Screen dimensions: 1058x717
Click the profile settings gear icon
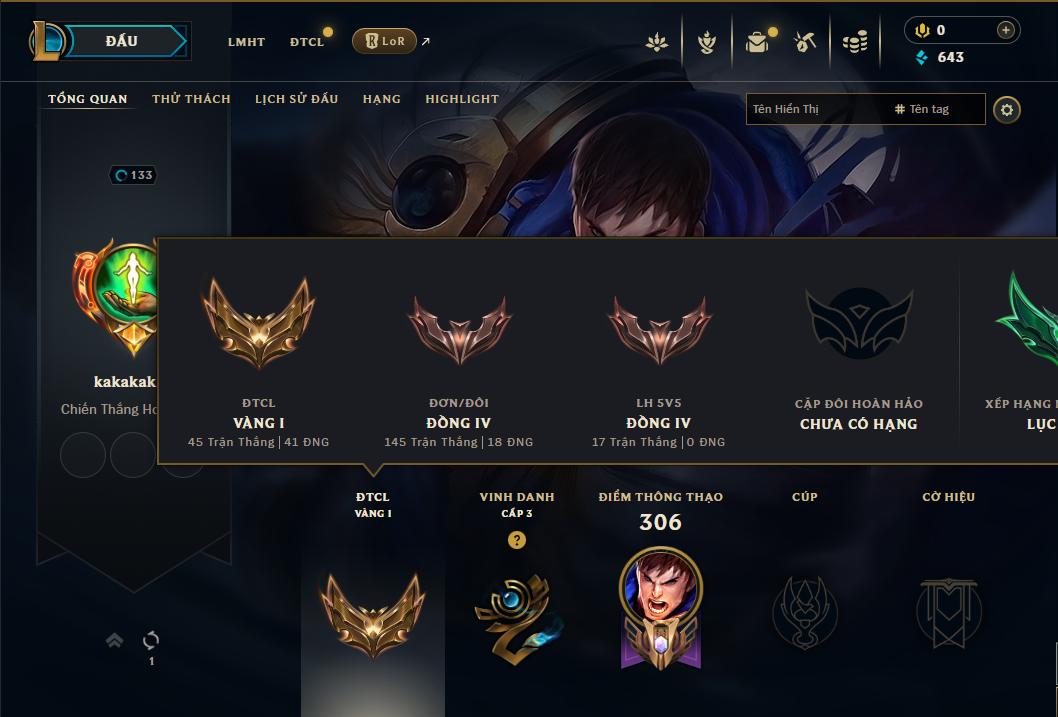pos(1007,110)
